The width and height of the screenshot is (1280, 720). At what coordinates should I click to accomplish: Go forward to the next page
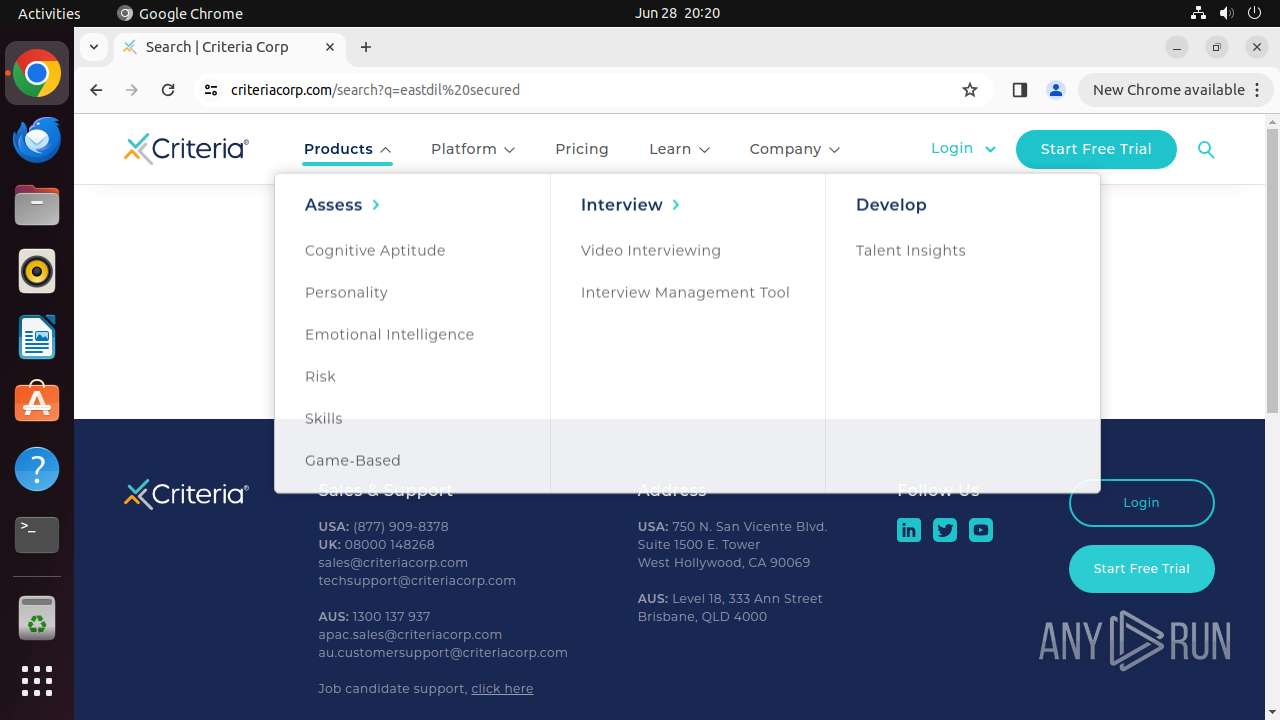(132, 90)
